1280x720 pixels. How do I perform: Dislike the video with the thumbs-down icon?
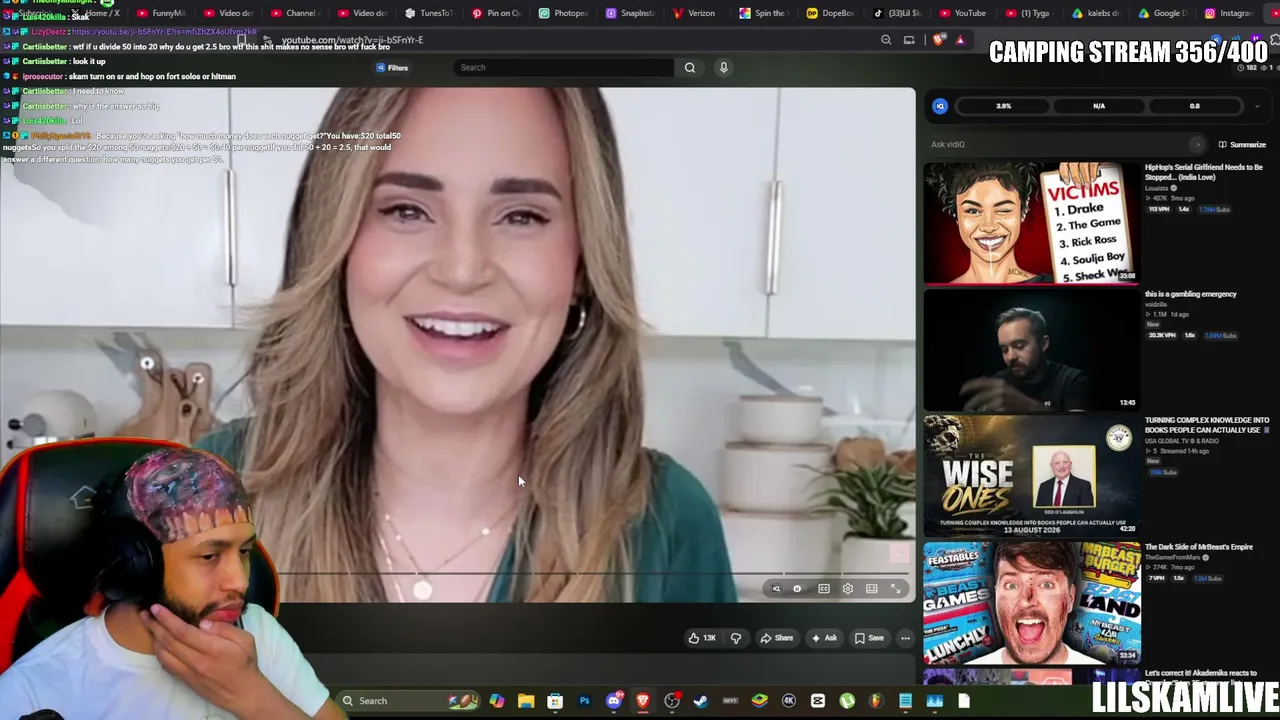tap(736, 638)
